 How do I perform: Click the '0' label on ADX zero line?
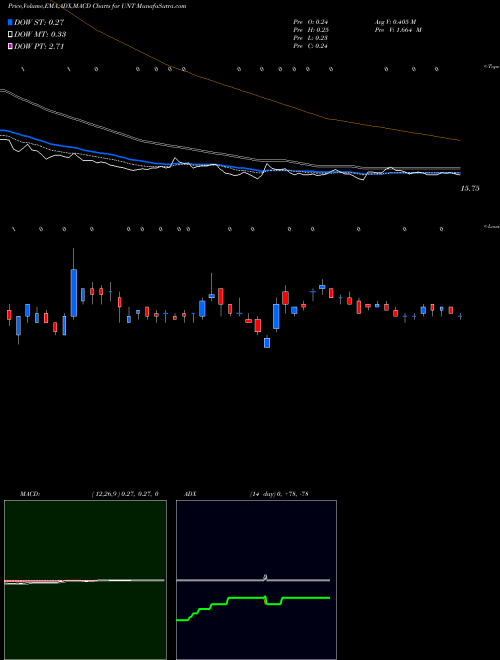(265, 578)
